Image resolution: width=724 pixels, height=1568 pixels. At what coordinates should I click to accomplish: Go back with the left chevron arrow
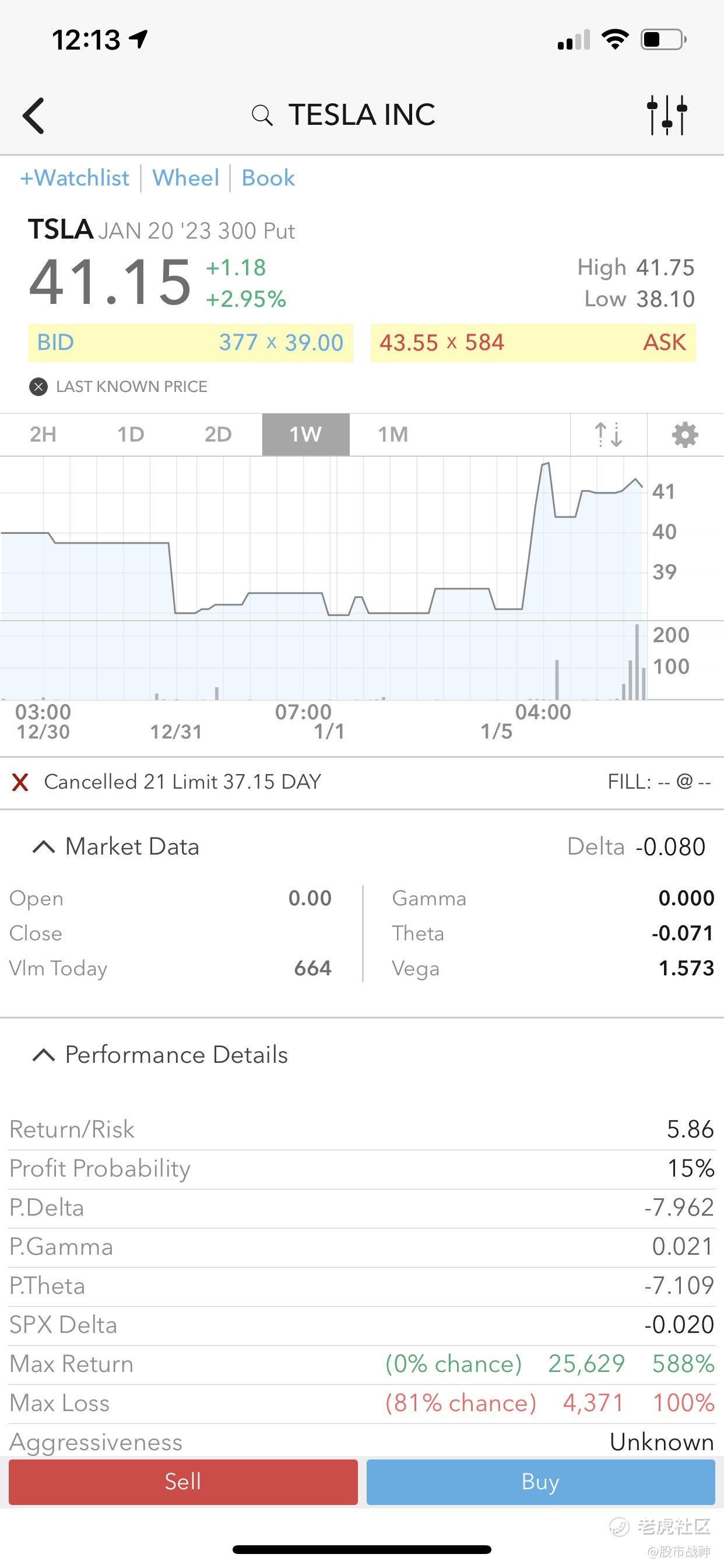[33, 115]
